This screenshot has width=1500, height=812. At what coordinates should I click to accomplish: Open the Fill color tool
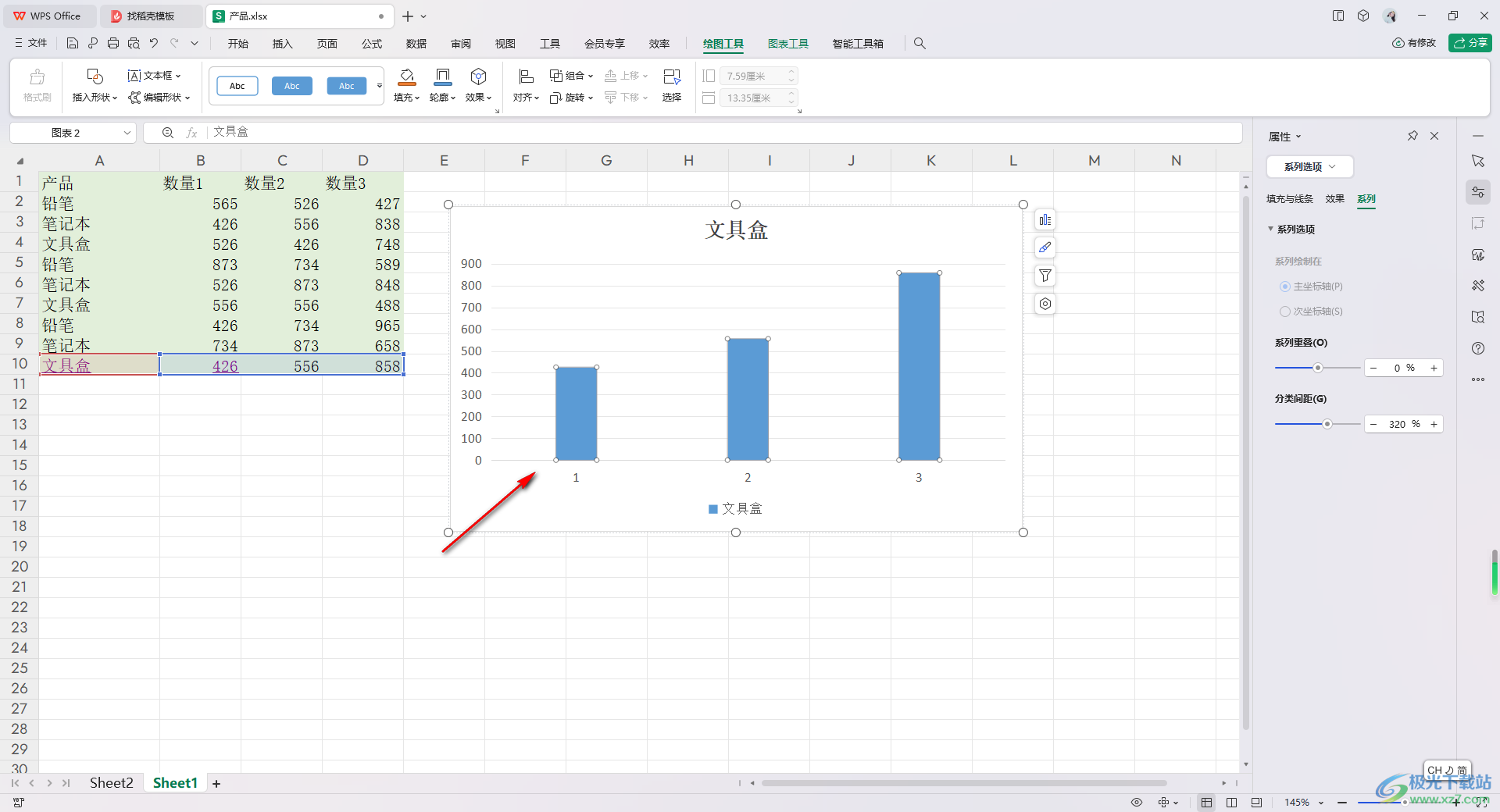point(406,86)
